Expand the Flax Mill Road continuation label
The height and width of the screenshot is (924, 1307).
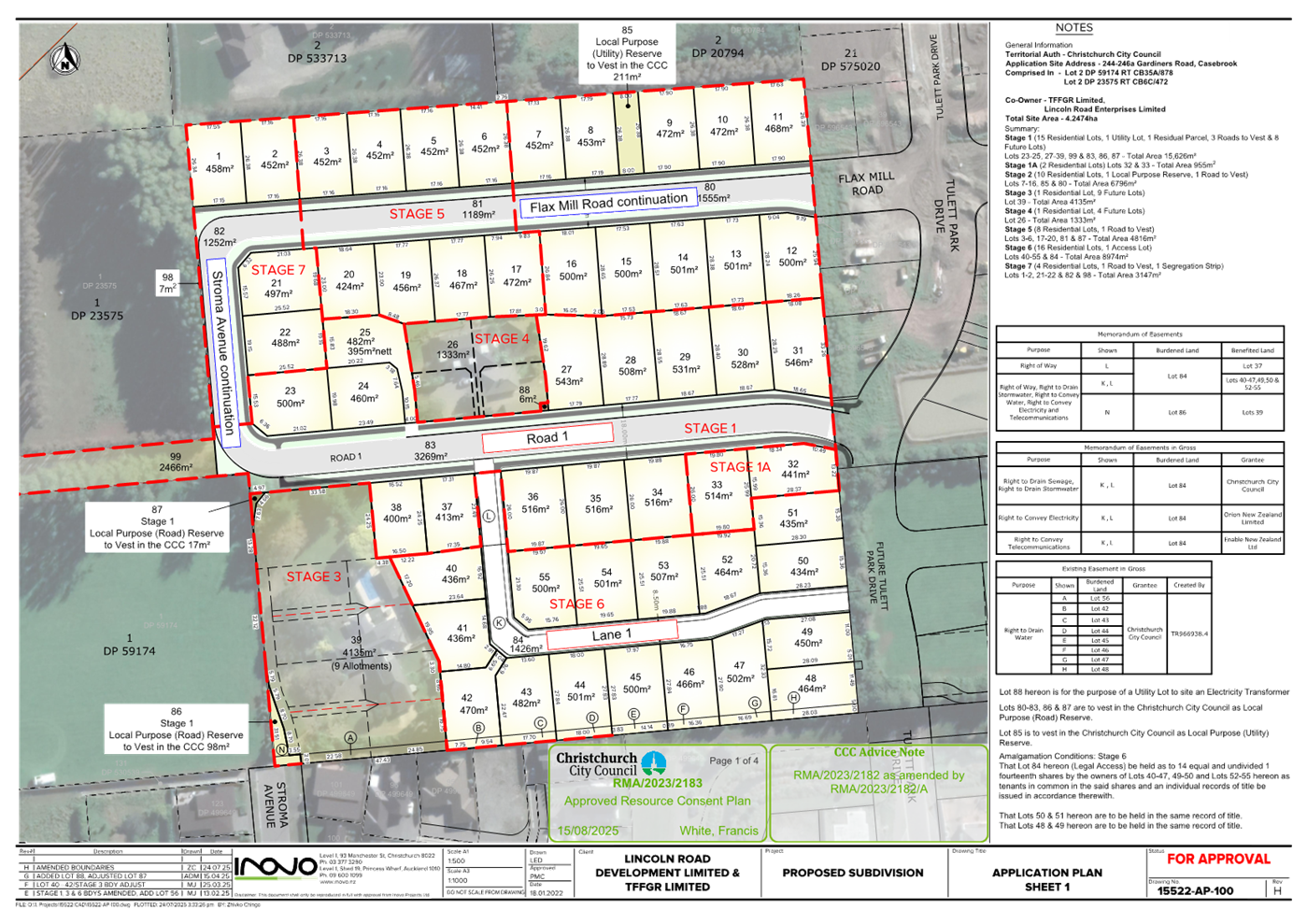(608, 201)
